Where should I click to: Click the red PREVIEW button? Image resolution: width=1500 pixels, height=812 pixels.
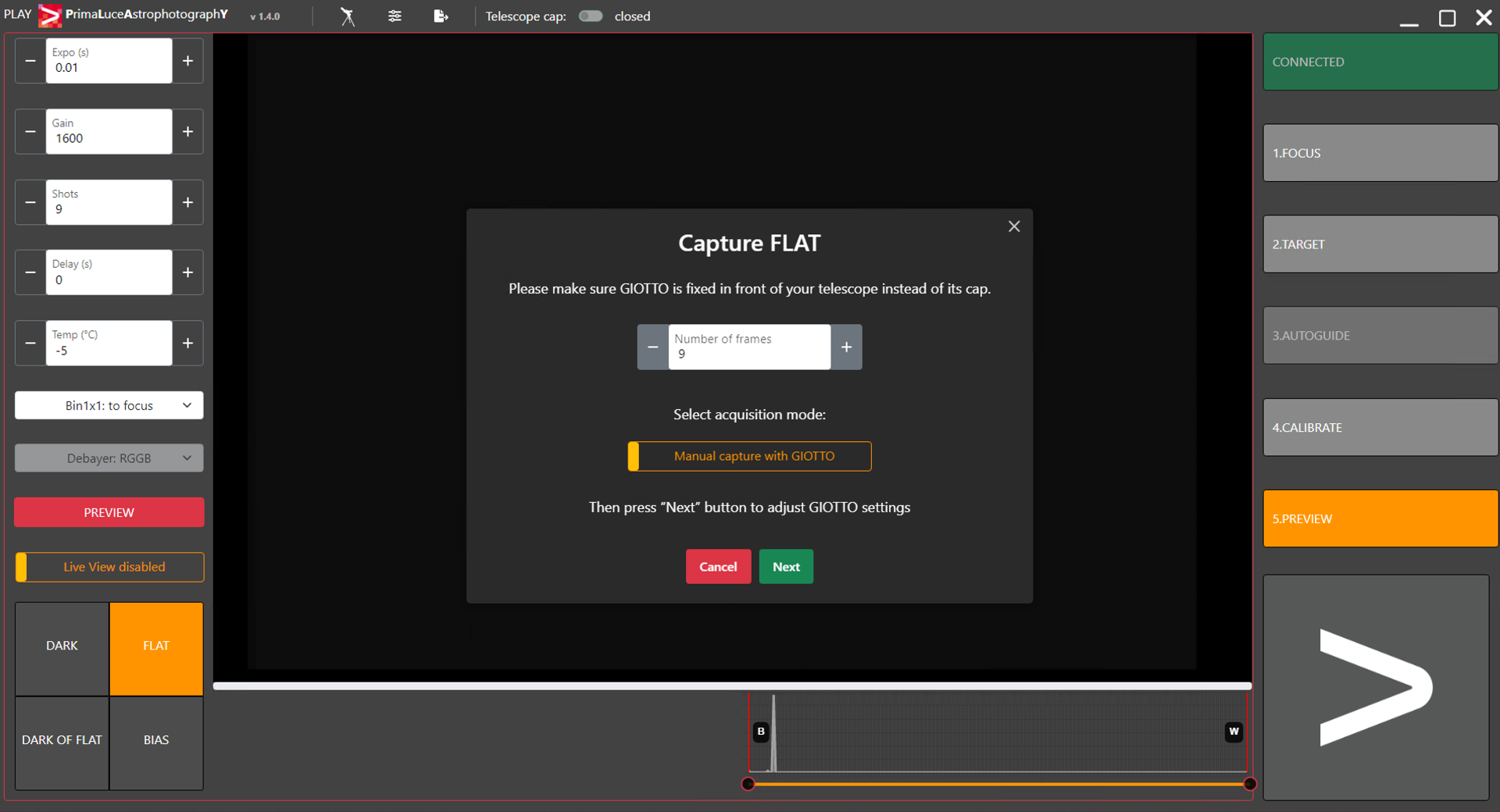(109, 512)
